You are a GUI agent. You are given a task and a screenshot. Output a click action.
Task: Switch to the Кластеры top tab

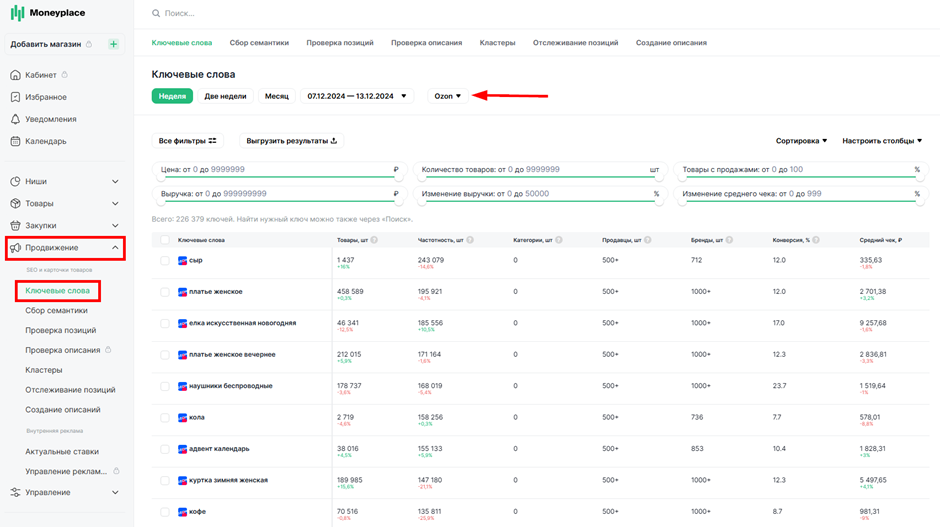497,43
